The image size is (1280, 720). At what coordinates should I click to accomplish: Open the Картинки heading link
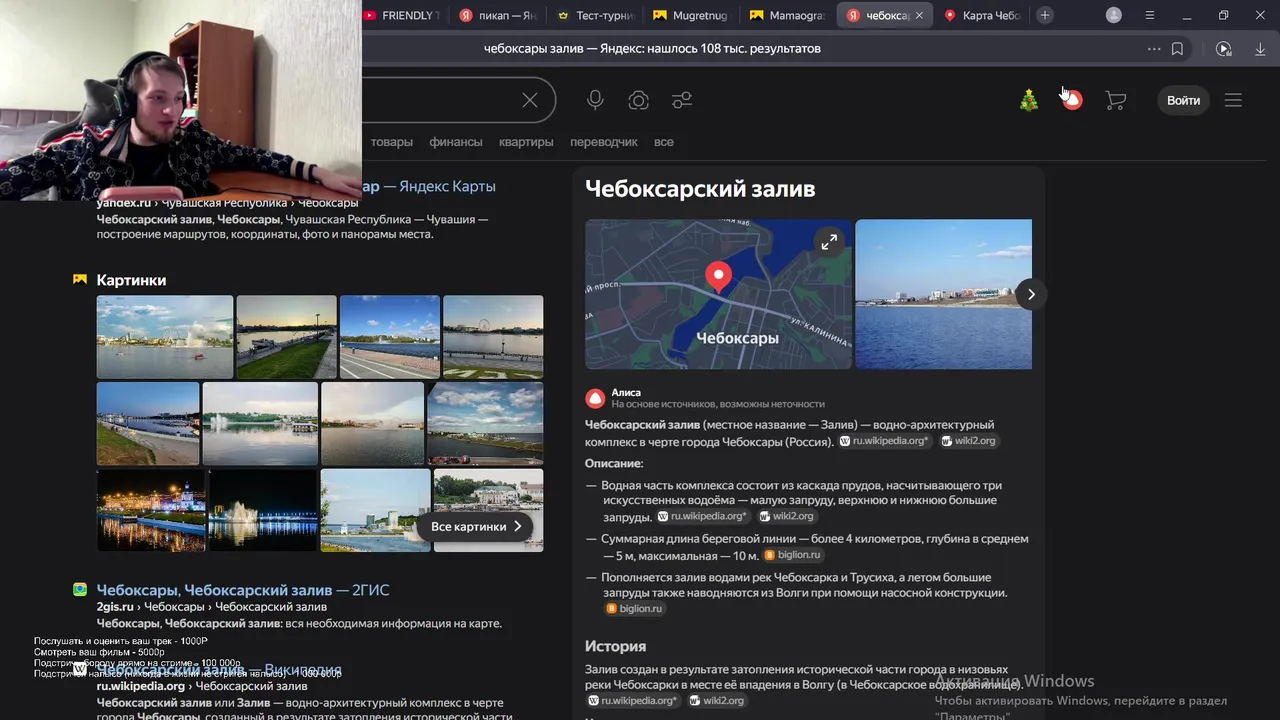(x=131, y=280)
